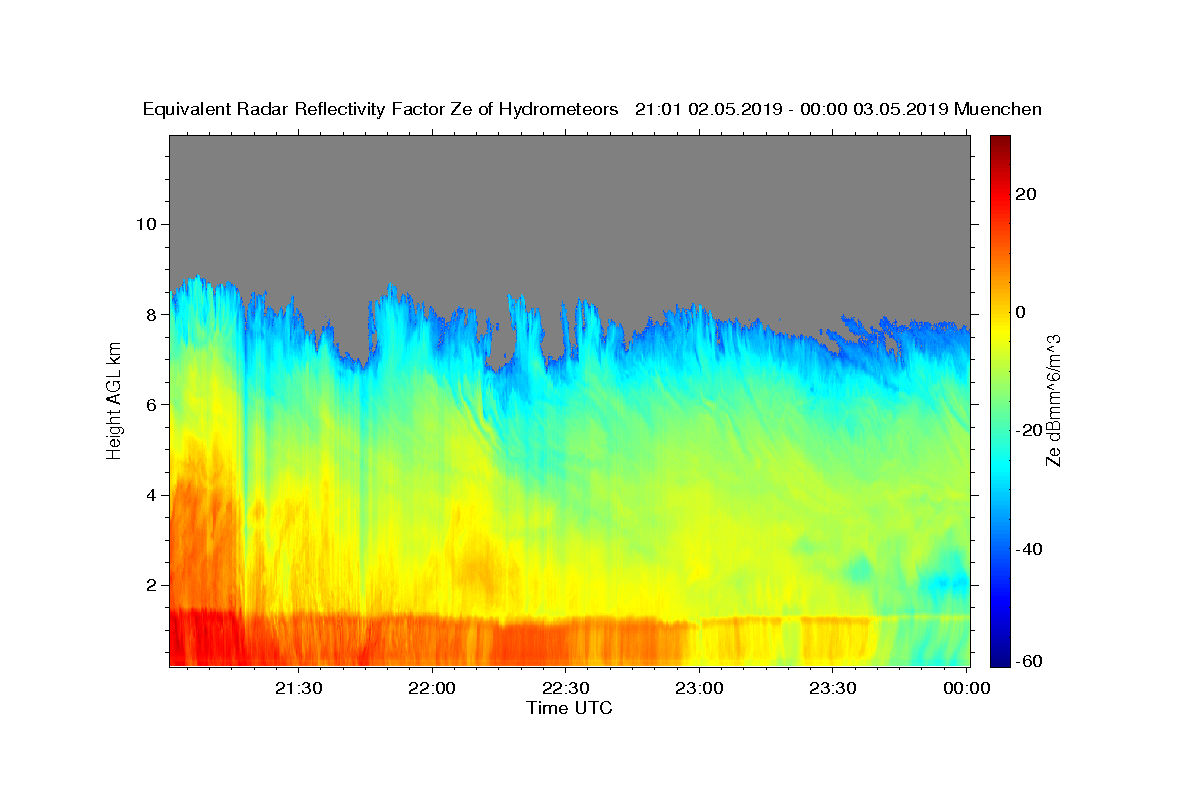Click the height tick label 10
Viewport: 1200px width, 800px height.
[146, 224]
